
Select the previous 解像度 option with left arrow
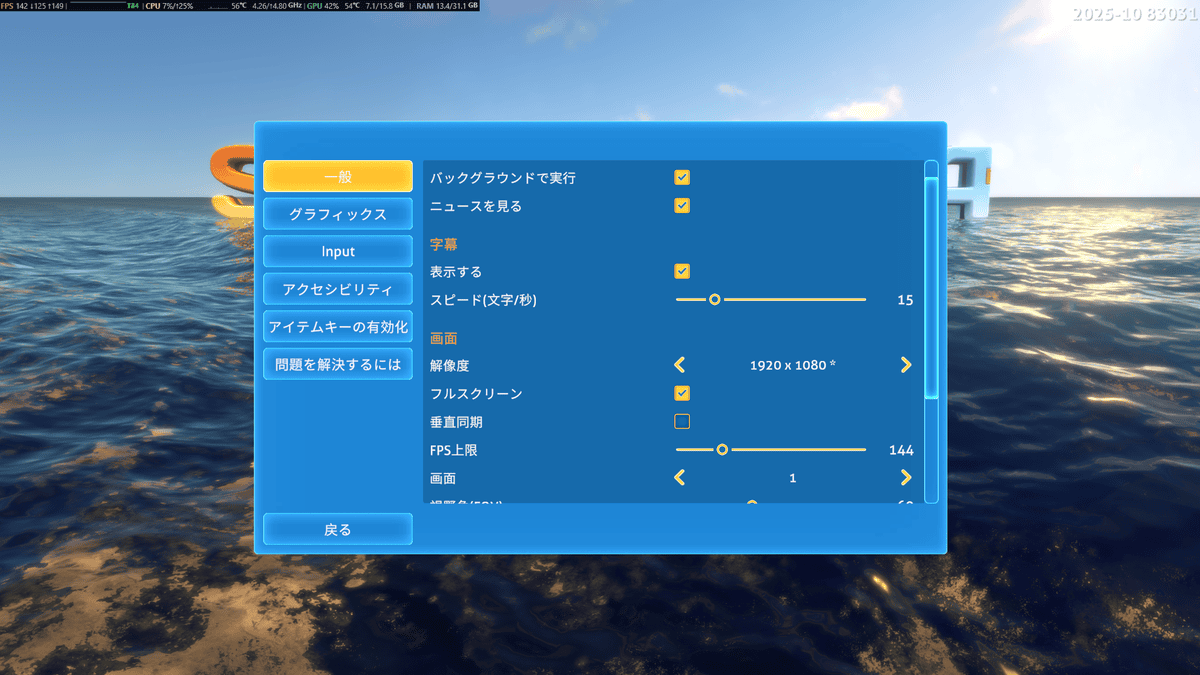point(680,365)
